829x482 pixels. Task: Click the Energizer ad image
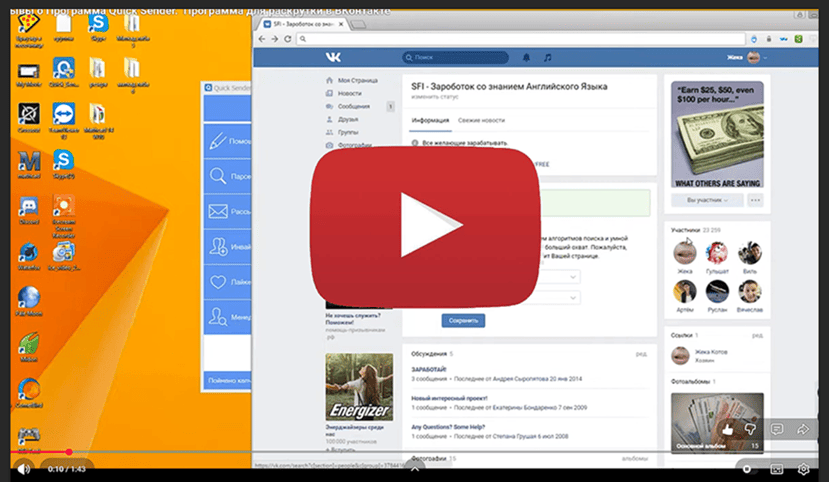[359, 387]
